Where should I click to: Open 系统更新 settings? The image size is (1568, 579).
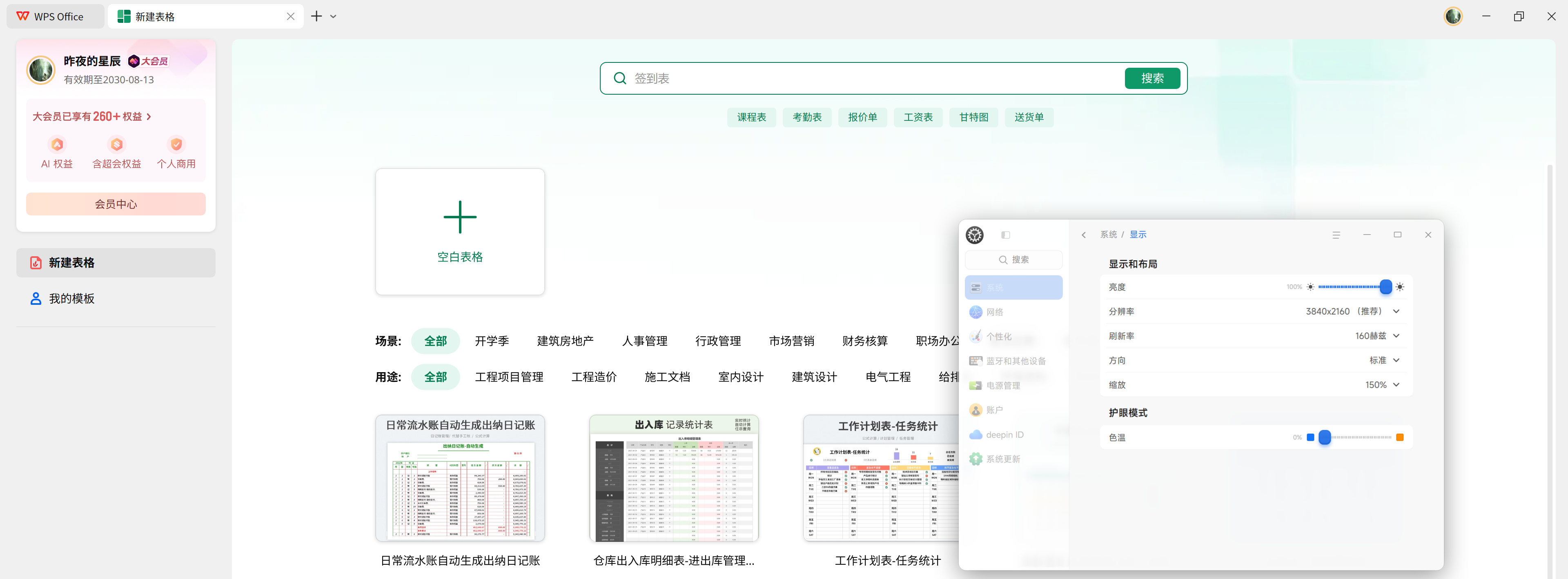[x=1013, y=459]
